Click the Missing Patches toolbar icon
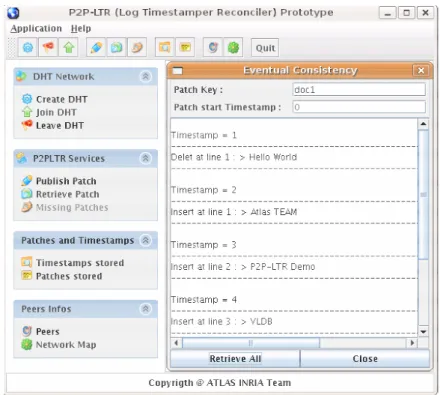Image resolution: width=440 pixels, height=395 pixels. click(x=137, y=48)
